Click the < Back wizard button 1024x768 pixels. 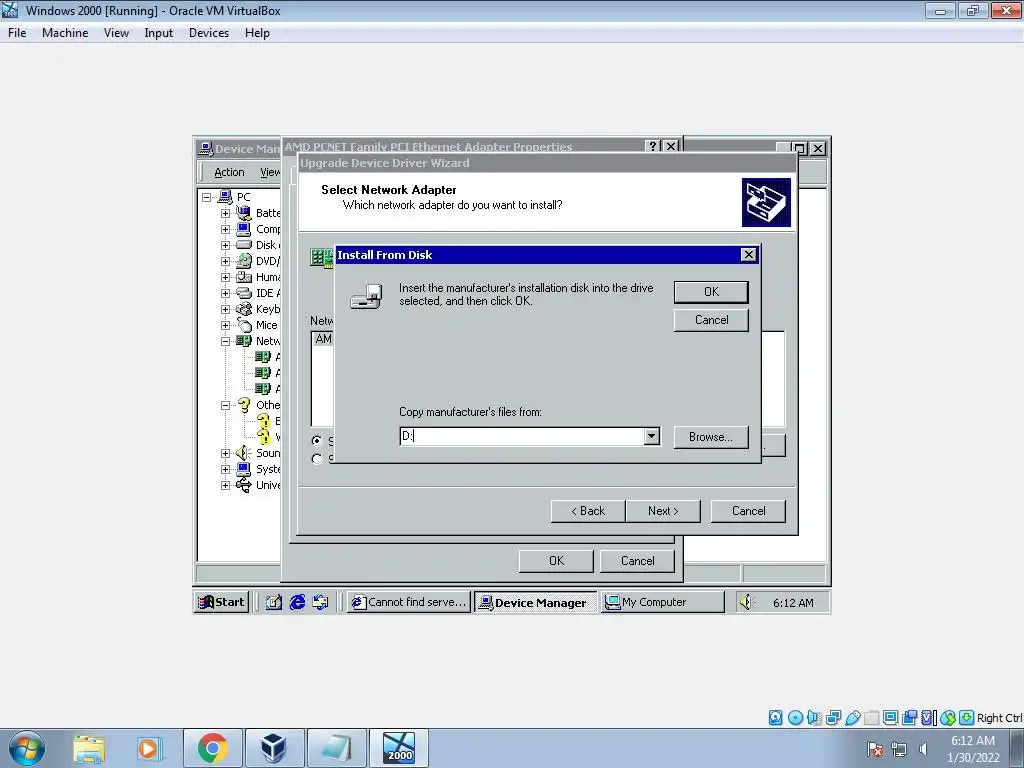(588, 511)
